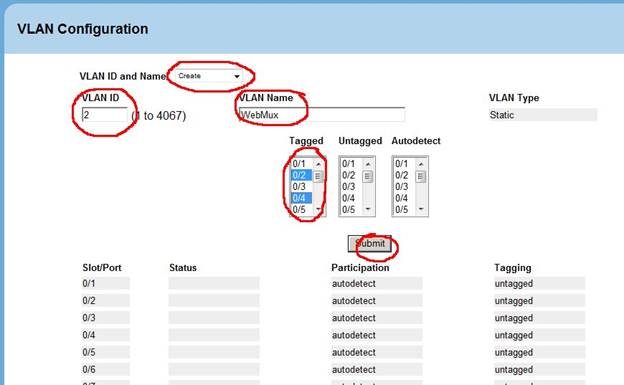Click Tagging 'untagged' for port 0/5

pyautogui.click(x=539, y=352)
